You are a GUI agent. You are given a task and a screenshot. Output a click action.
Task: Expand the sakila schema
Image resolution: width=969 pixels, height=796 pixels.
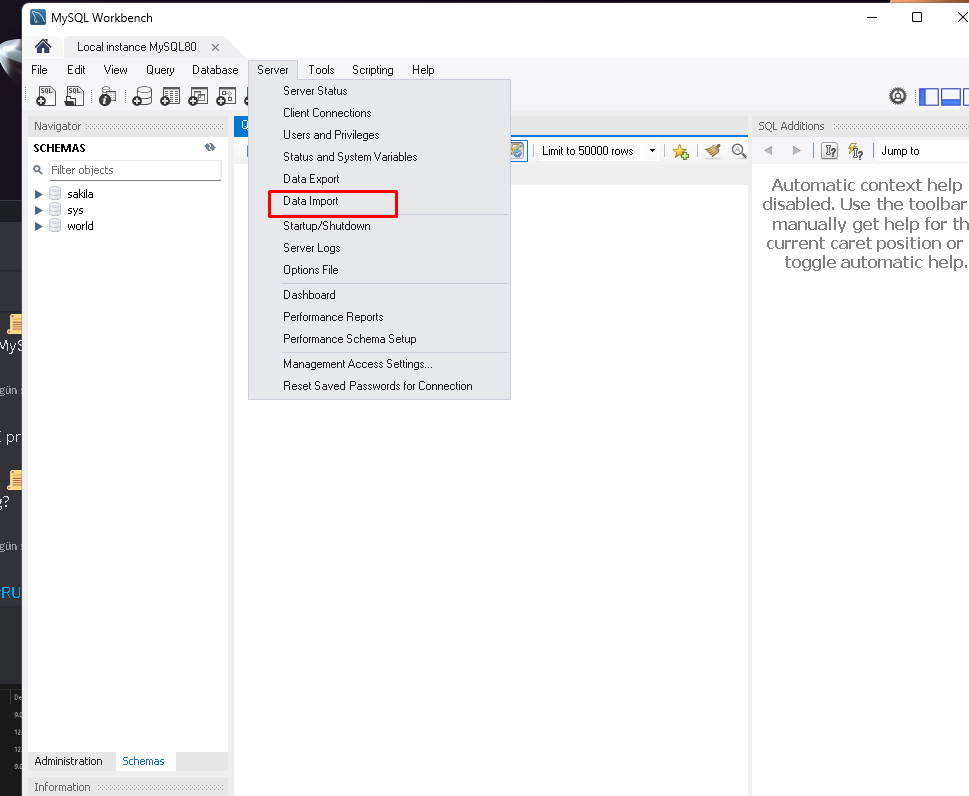tap(38, 194)
